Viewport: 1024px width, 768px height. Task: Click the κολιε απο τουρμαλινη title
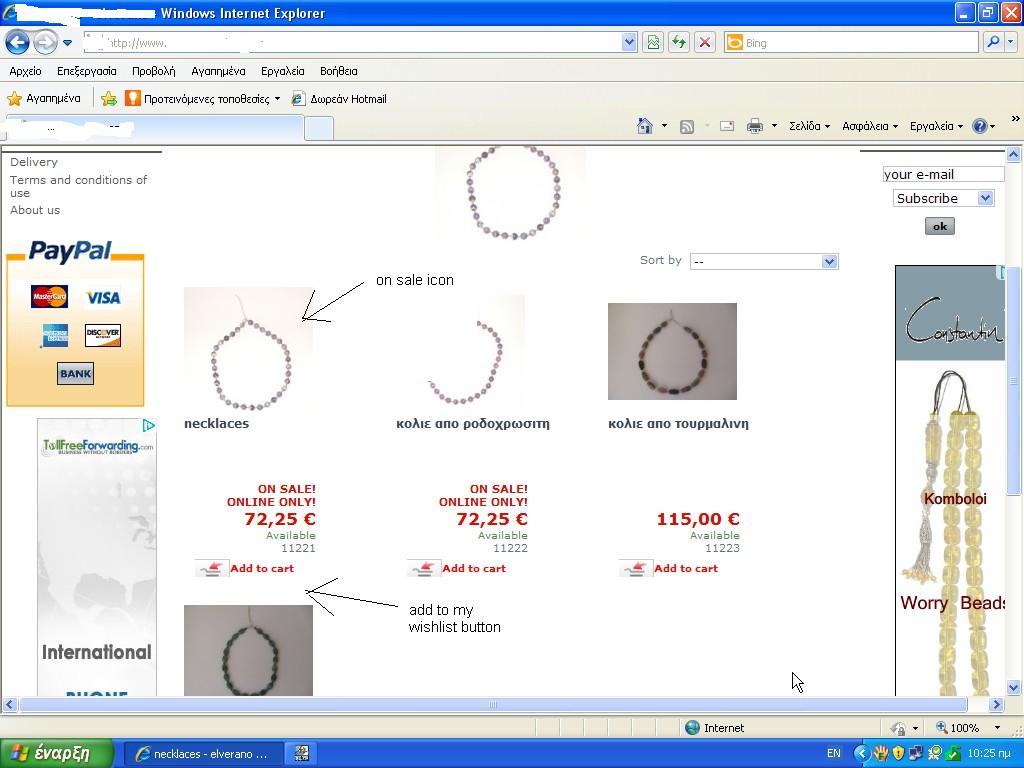click(678, 423)
